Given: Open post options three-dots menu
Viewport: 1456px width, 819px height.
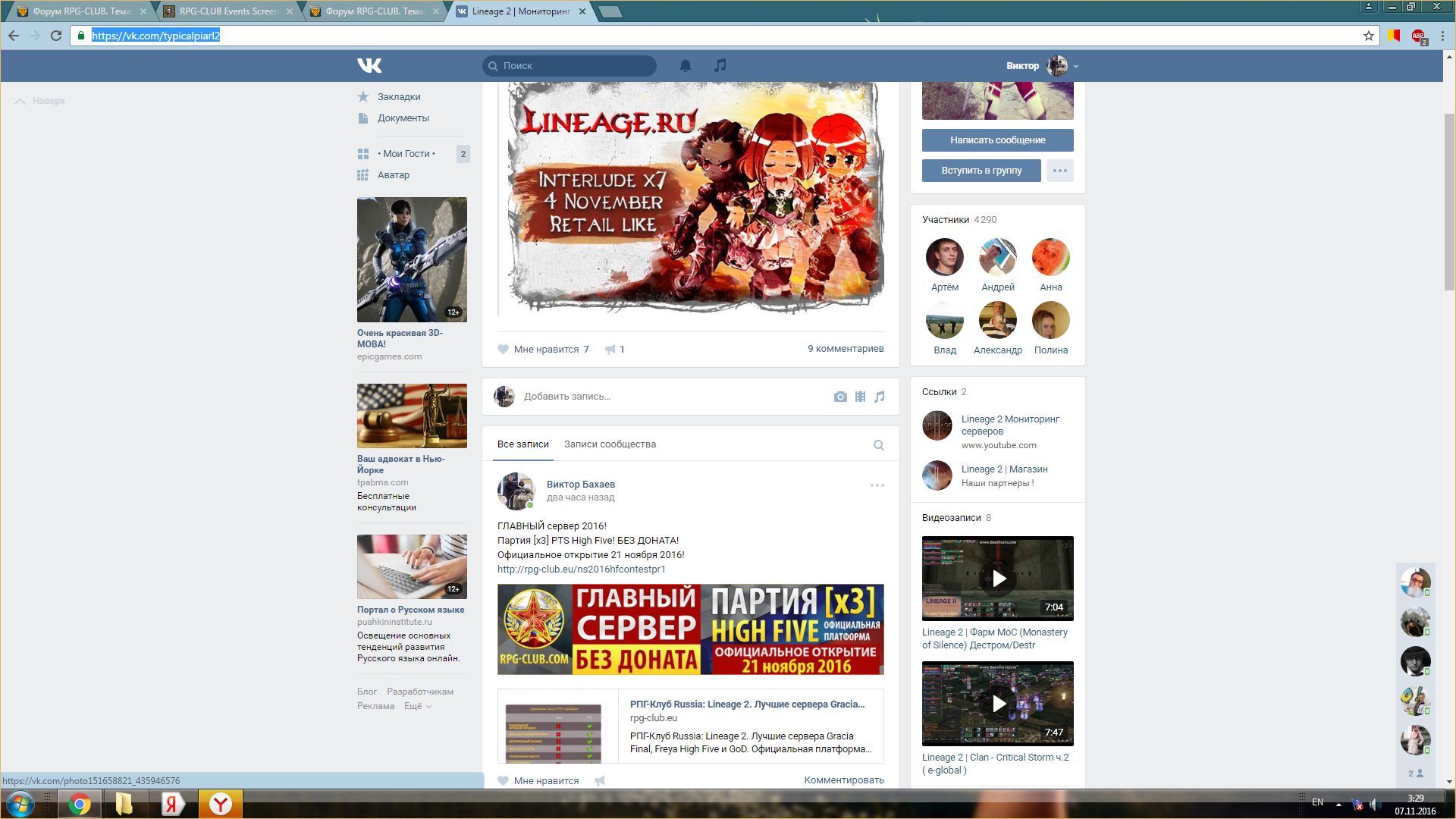Looking at the screenshot, I should tap(877, 485).
